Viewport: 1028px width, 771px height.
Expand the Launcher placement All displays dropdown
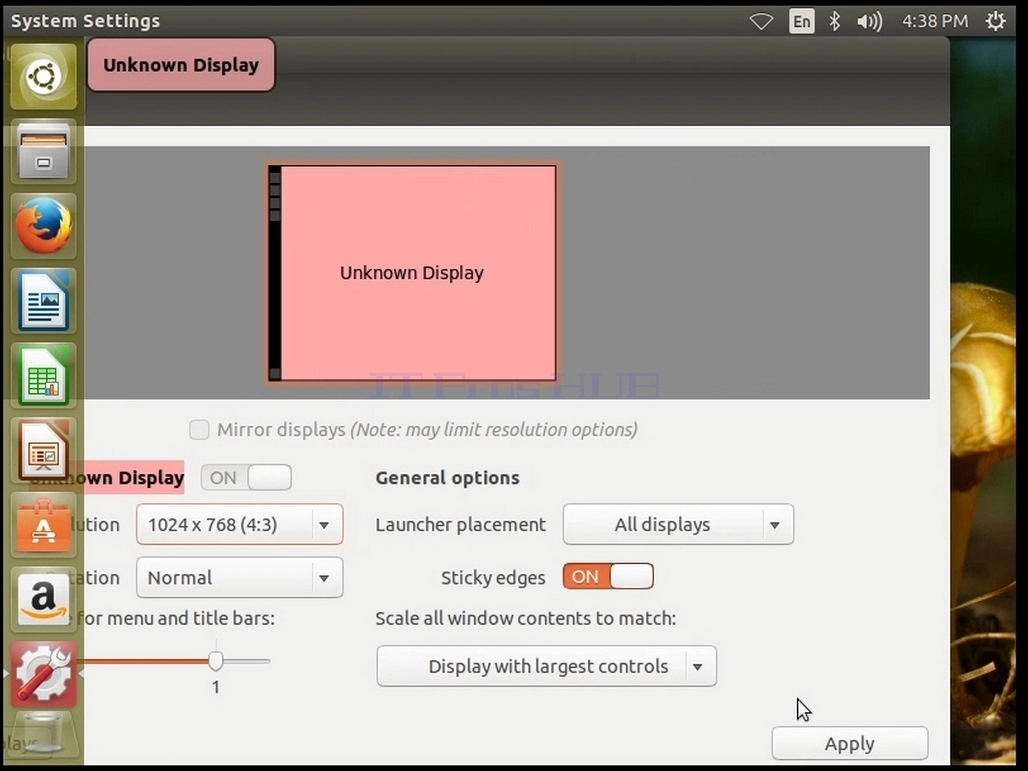click(678, 524)
